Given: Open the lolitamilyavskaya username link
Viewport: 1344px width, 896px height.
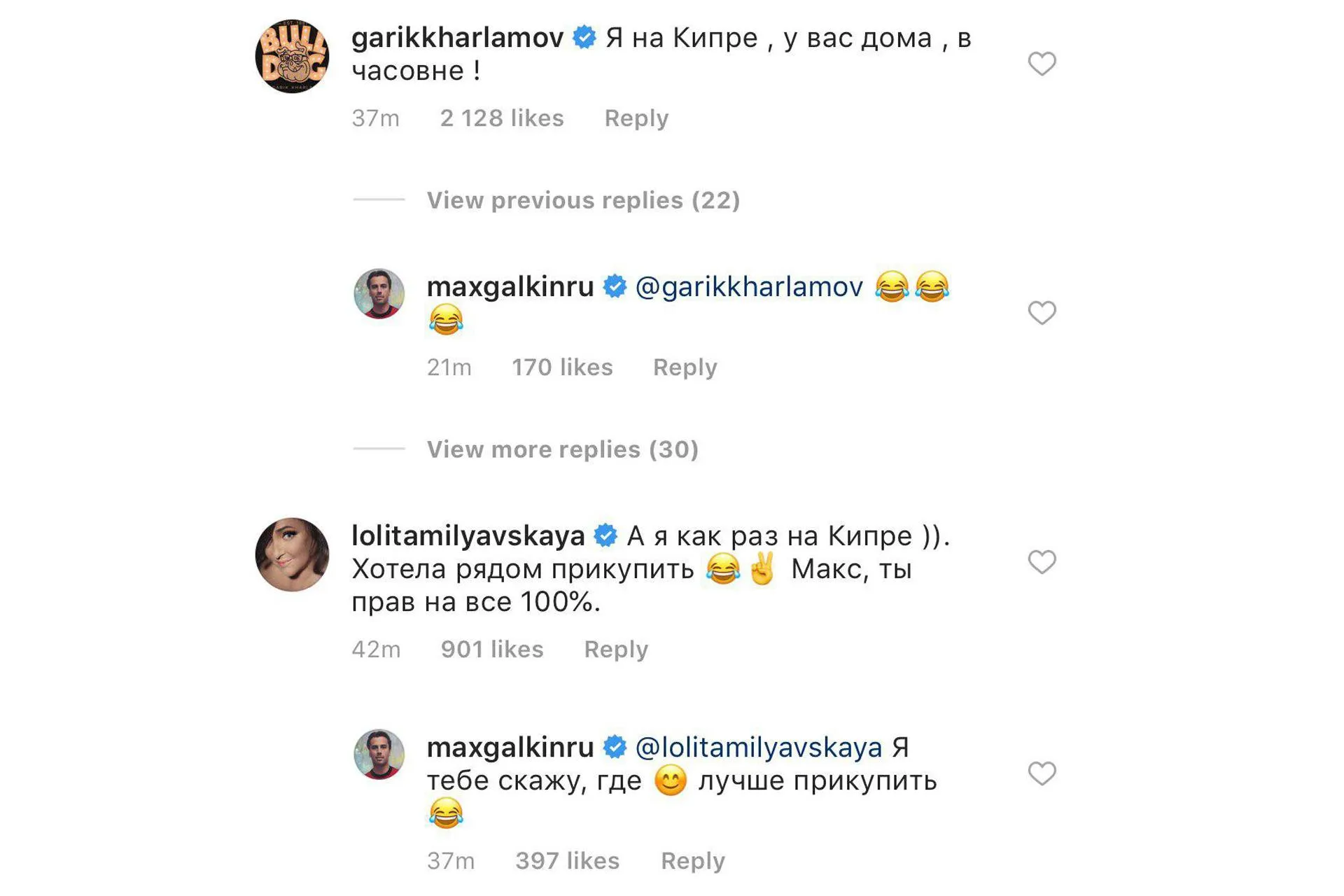Looking at the screenshot, I should pyautogui.click(x=468, y=536).
